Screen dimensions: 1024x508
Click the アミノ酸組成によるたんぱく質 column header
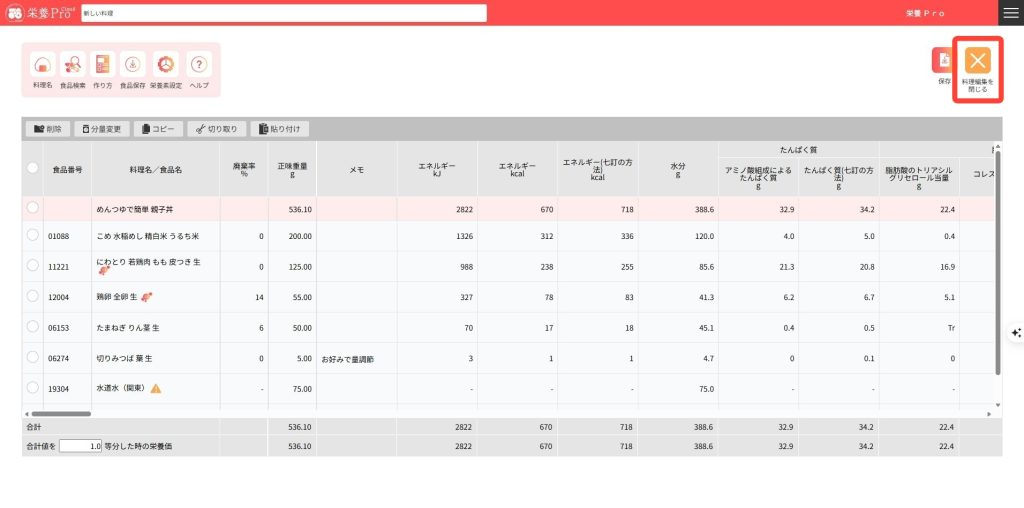(x=758, y=177)
